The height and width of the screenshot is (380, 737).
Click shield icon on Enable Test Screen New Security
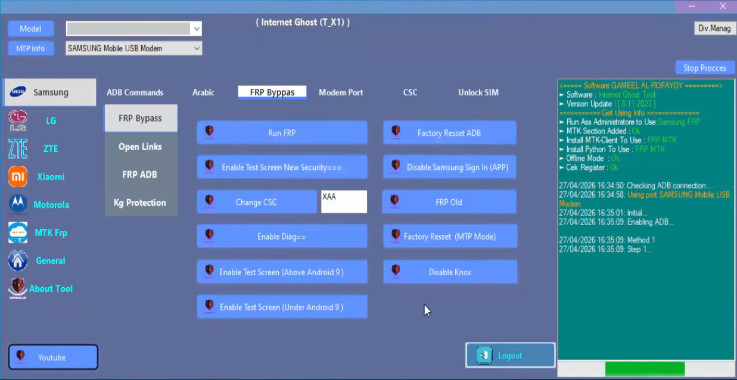[x=210, y=166]
